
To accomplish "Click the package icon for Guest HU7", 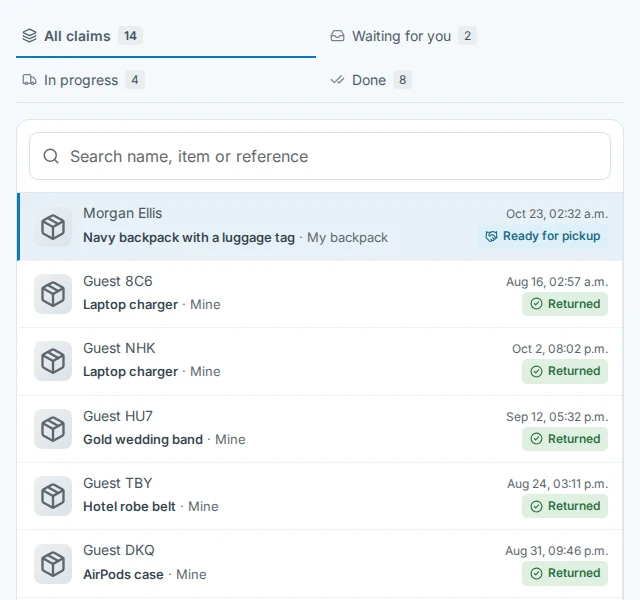I will (53, 429).
